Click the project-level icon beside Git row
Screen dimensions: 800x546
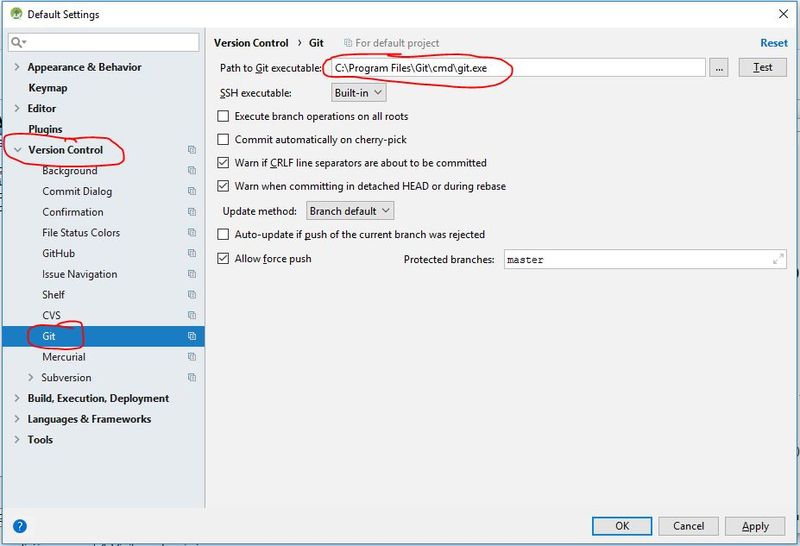192,336
